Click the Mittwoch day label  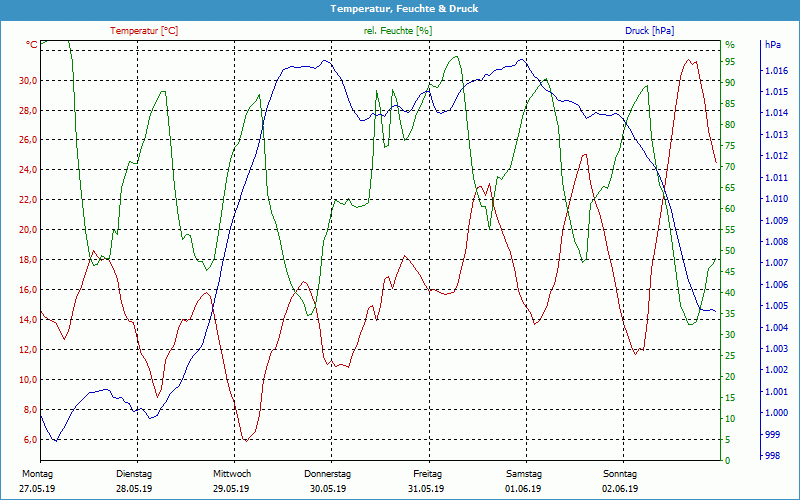click(232, 474)
